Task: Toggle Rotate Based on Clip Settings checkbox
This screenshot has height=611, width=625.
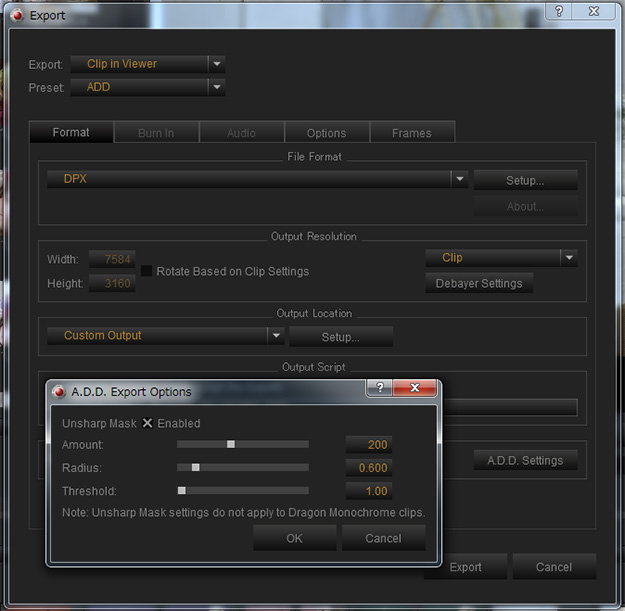Action: pos(147,271)
